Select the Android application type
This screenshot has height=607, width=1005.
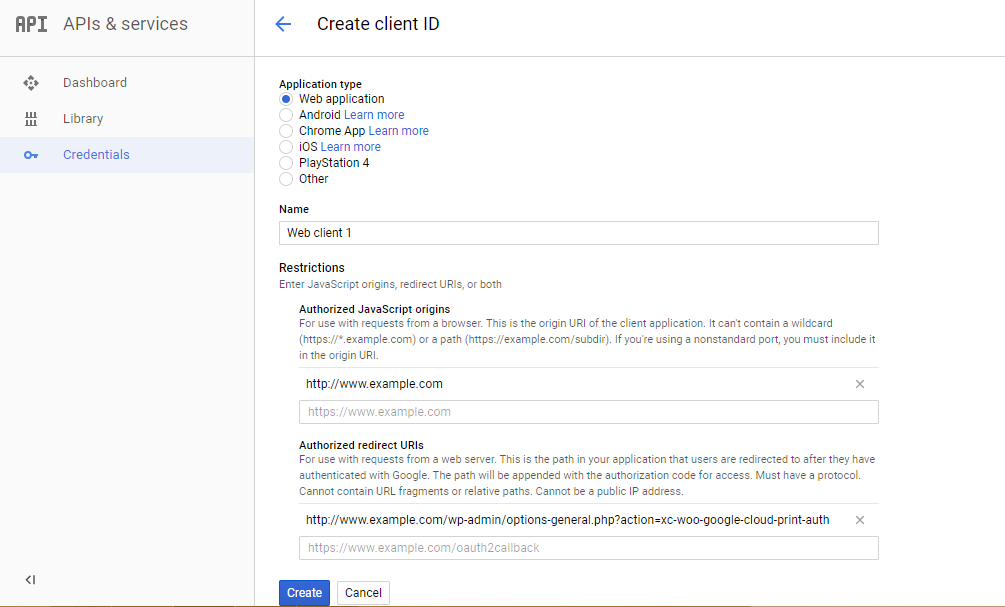click(286, 115)
